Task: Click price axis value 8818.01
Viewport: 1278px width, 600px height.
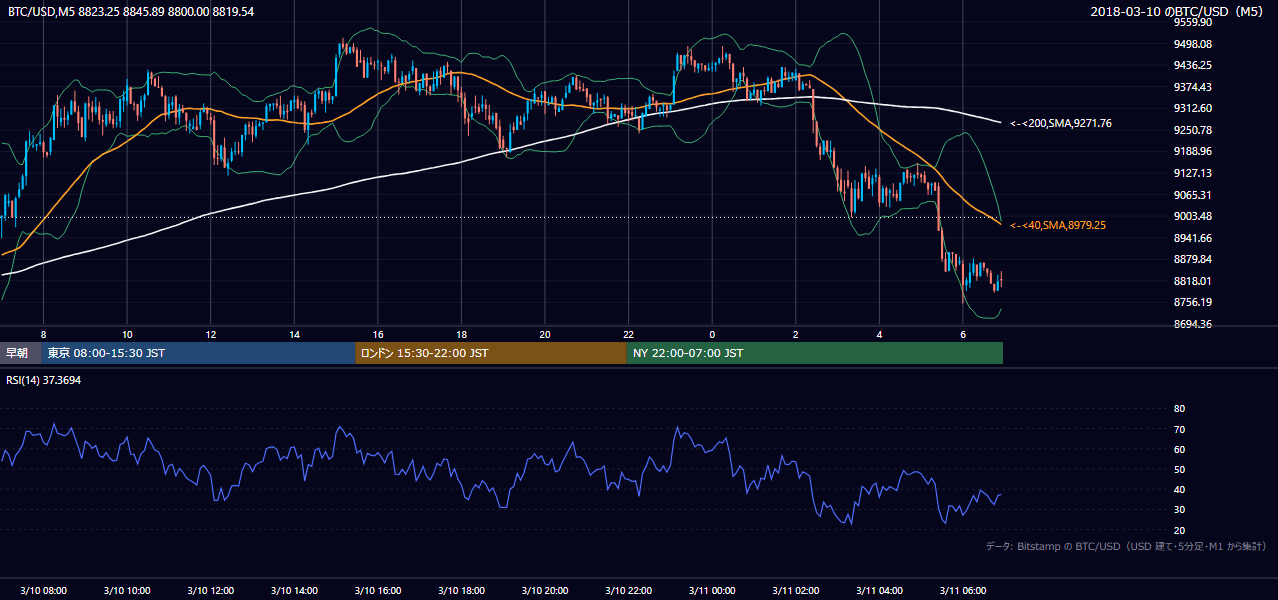Action: point(1193,281)
